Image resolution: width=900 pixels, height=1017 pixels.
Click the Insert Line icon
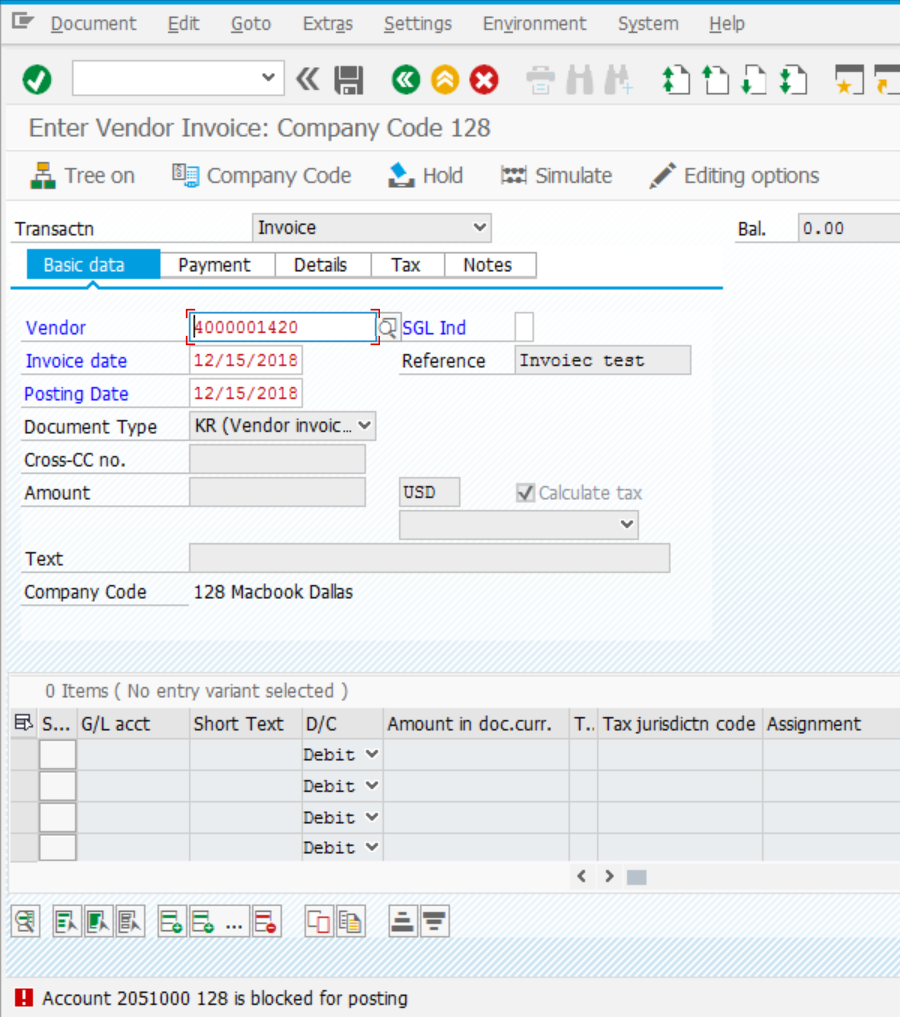click(x=172, y=921)
